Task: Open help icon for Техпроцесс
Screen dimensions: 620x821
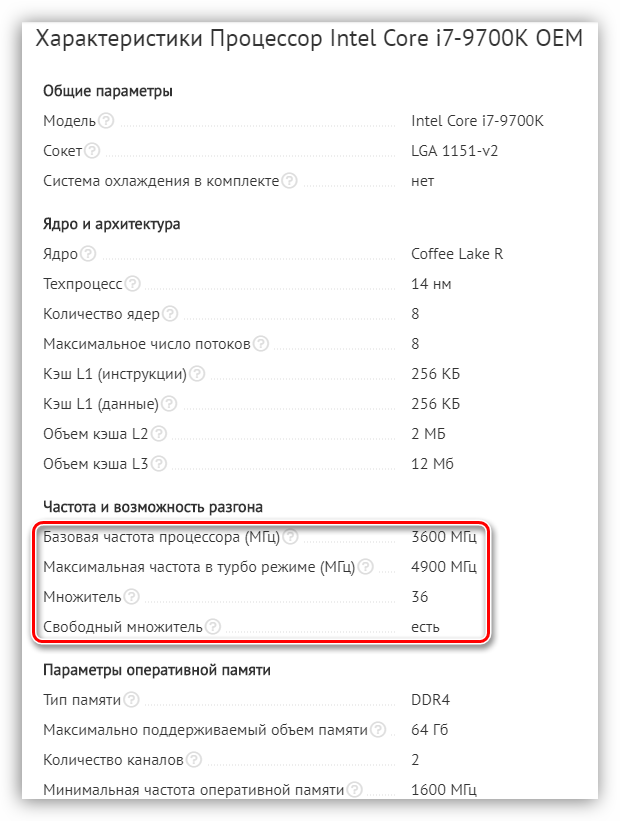Action: click(132, 284)
